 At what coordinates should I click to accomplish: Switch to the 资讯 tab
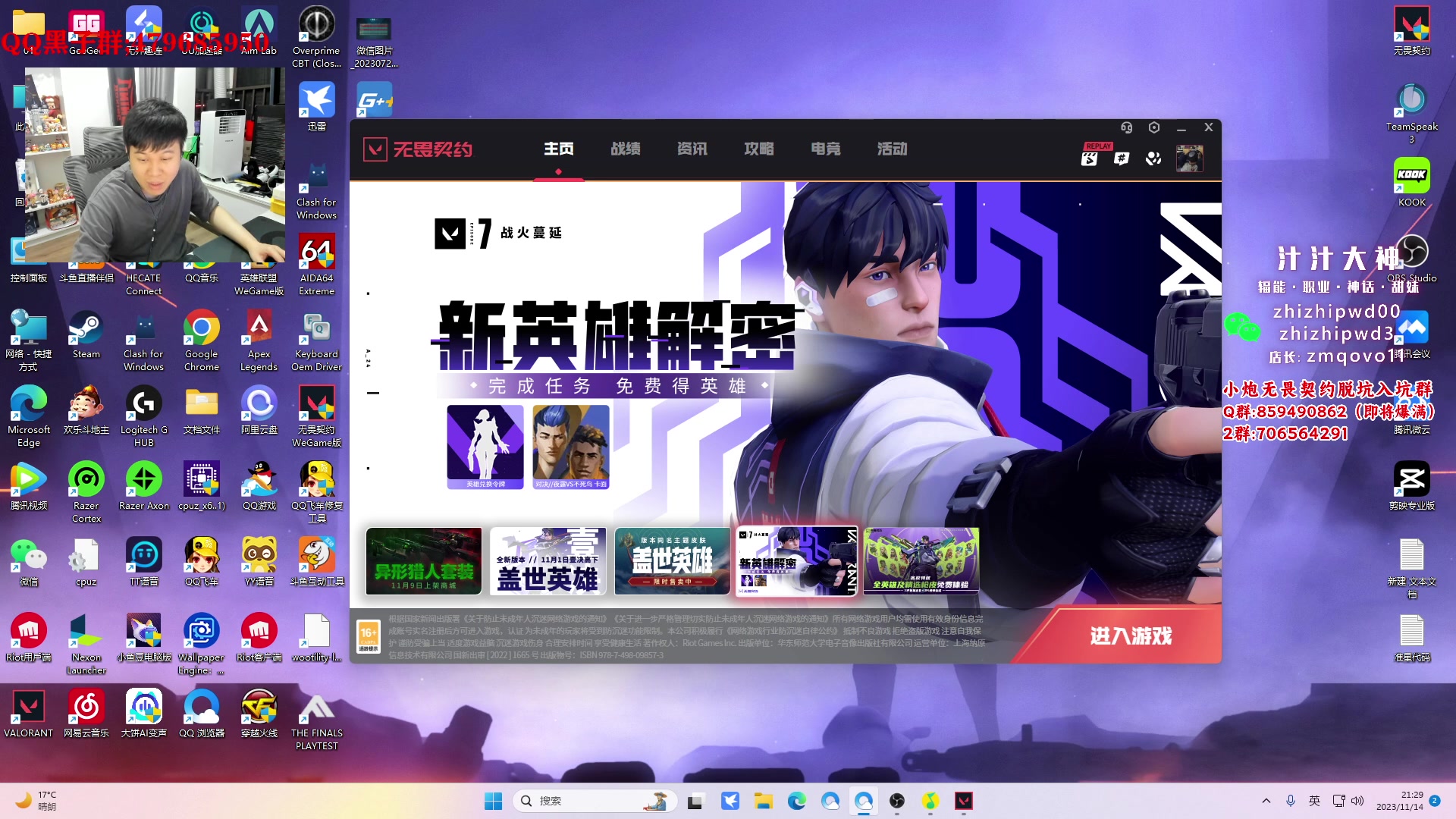pyautogui.click(x=692, y=149)
